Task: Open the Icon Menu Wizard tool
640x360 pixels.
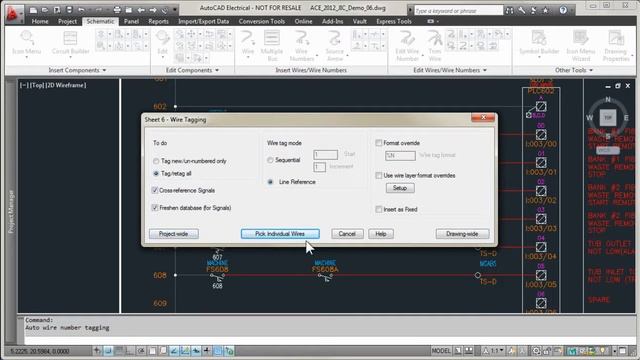Action: 580,46
